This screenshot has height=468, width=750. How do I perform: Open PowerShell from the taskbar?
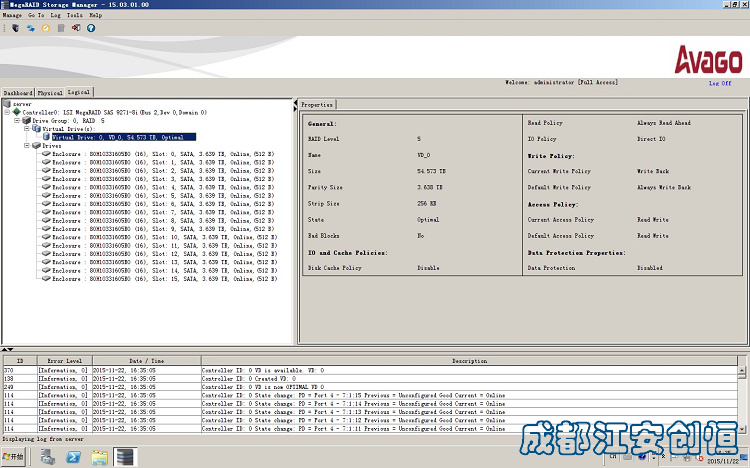coord(73,457)
